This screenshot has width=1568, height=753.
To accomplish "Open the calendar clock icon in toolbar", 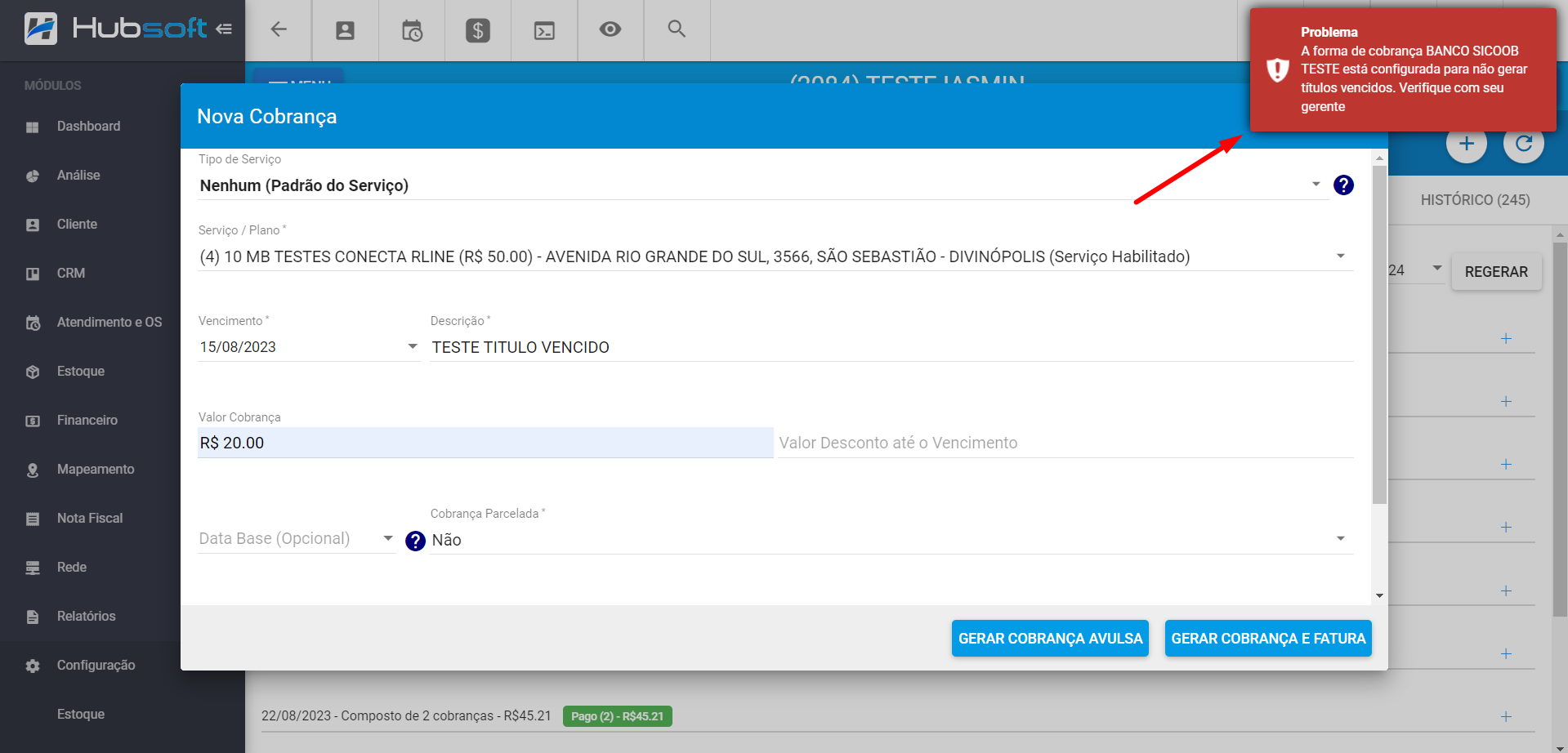I will click(x=412, y=30).
